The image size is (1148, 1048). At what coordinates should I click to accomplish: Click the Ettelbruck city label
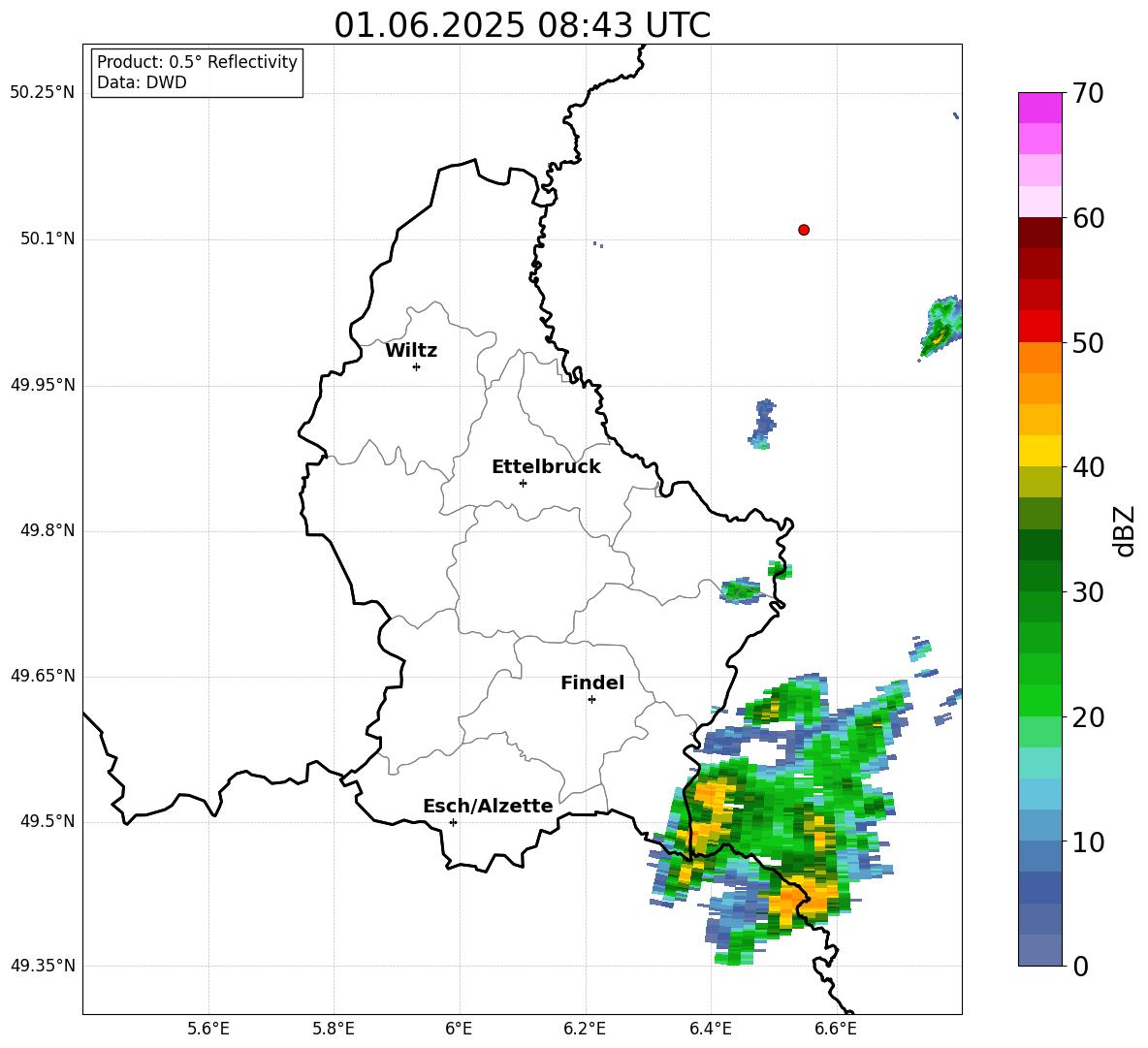(x=546, y=467)
